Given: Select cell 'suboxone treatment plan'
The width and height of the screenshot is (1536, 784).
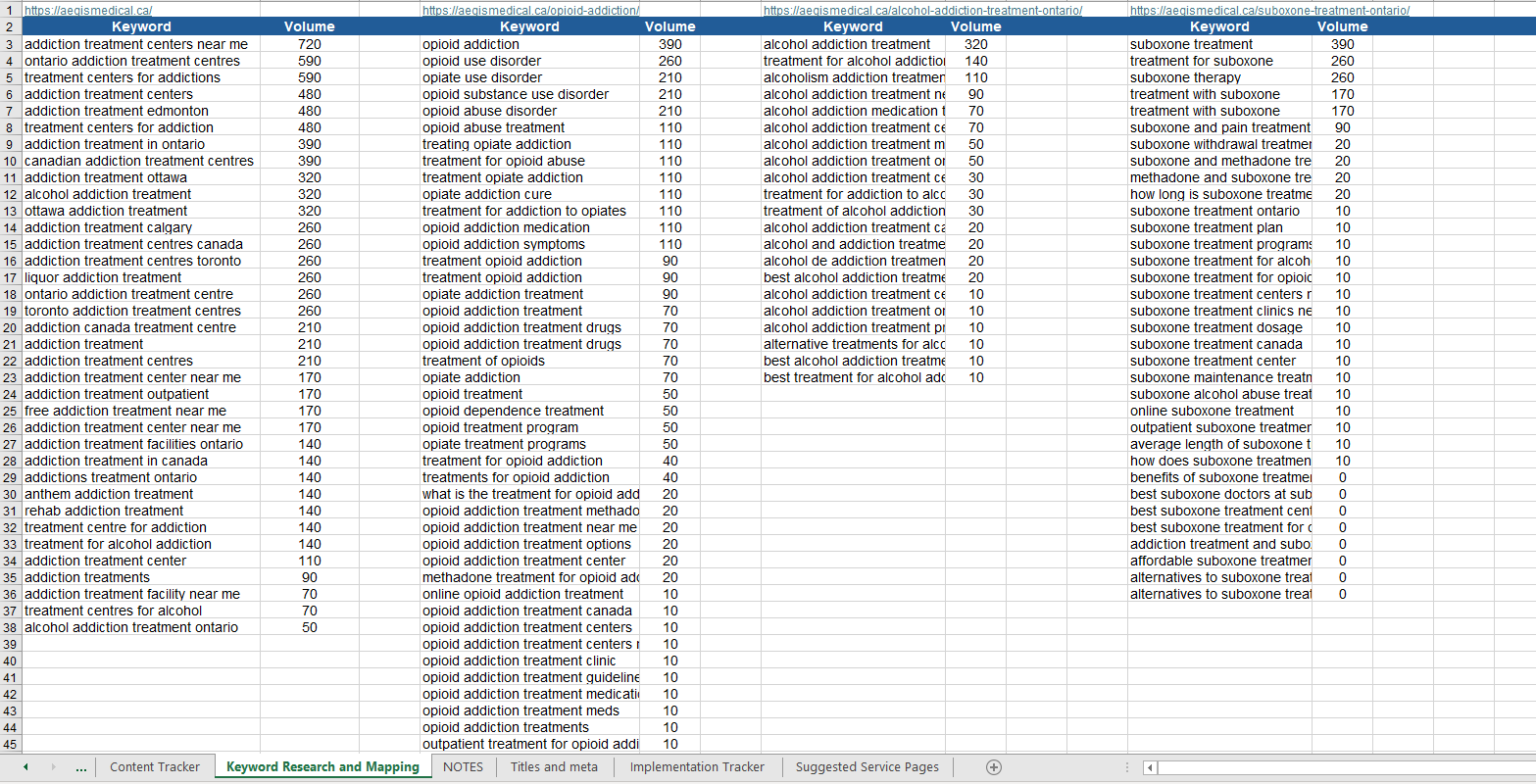Looking at the screenshot, I should (x=1219, y=227).
